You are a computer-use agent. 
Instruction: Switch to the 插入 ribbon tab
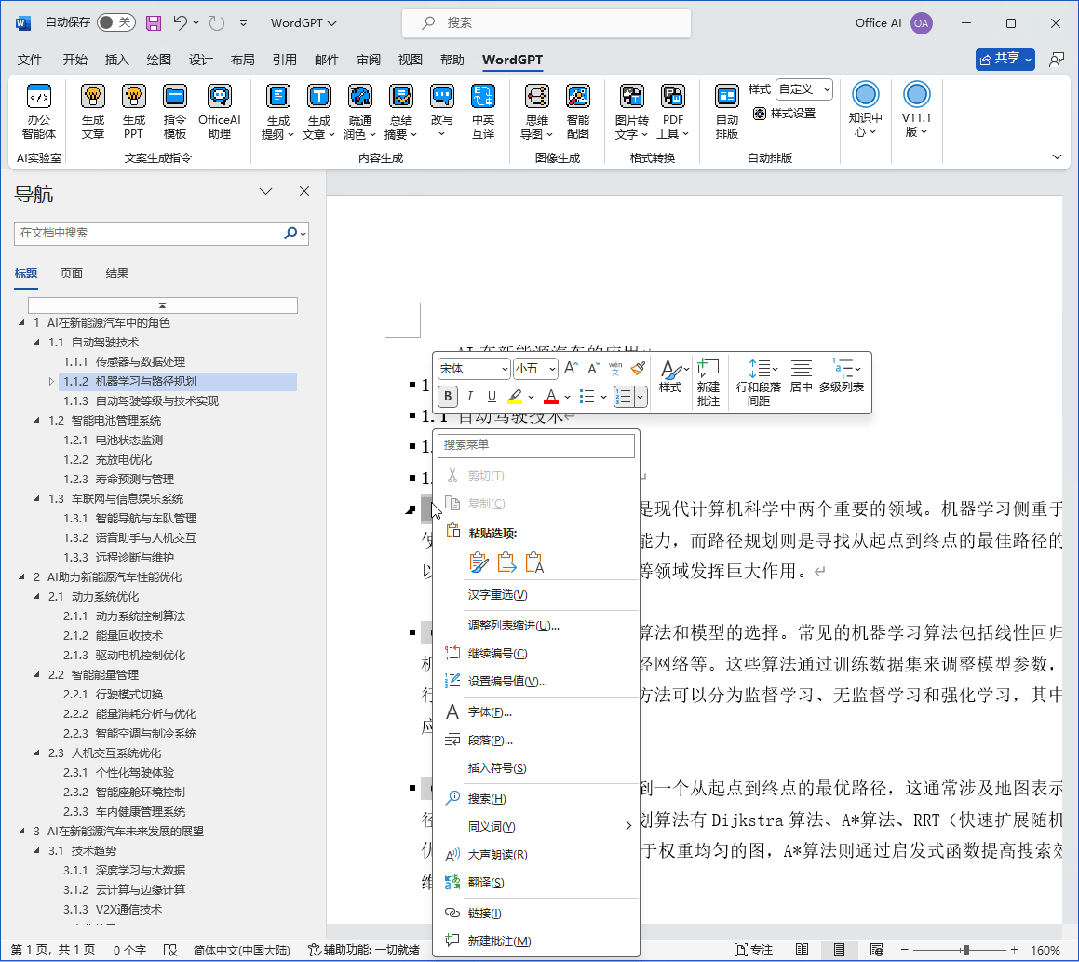[115, 59]
